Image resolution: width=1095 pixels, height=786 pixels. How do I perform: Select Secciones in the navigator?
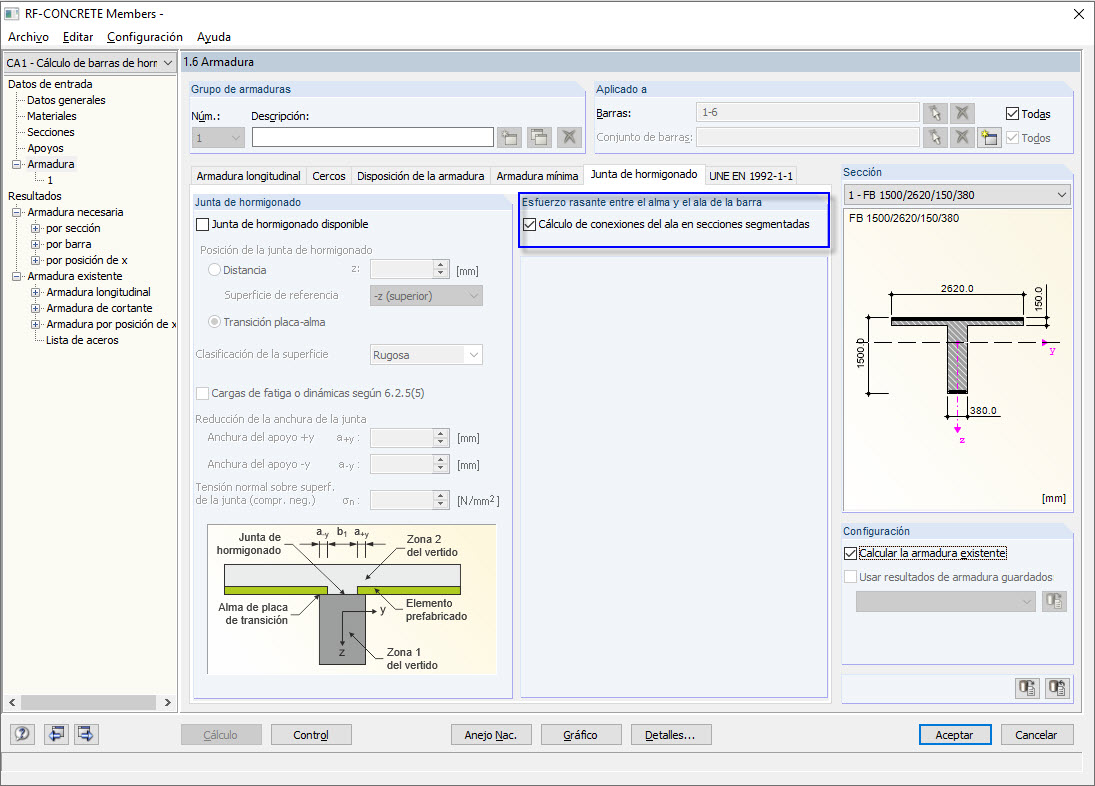tap(50, 133)
